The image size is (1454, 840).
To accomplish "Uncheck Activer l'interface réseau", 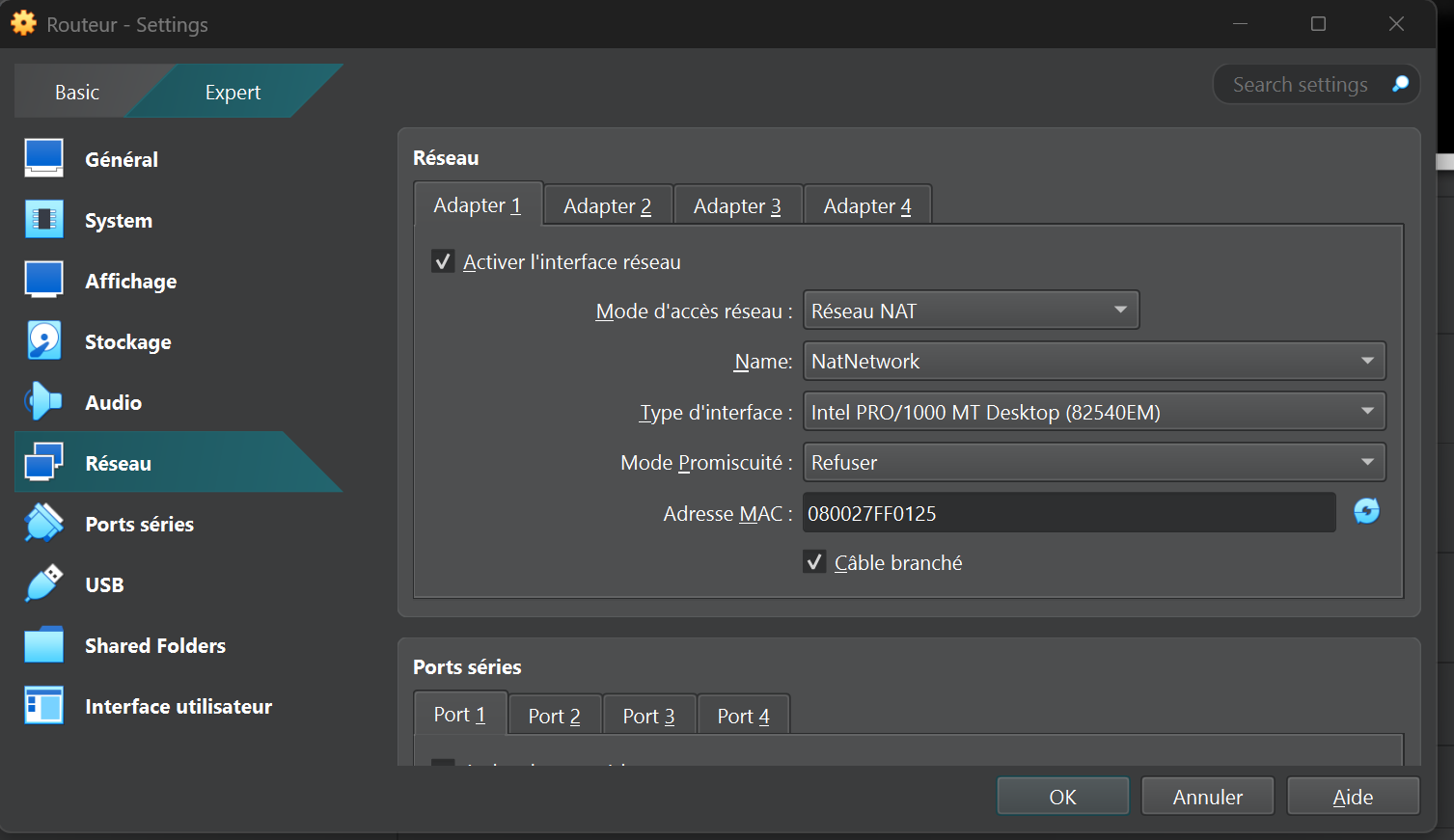I will tap(443, 261).
